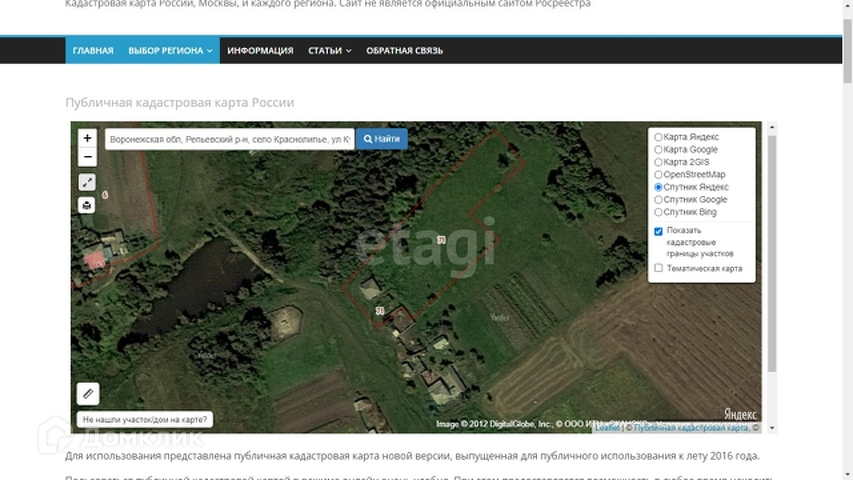Uncheck Показать кадастровые границы участков

point(658,231)
